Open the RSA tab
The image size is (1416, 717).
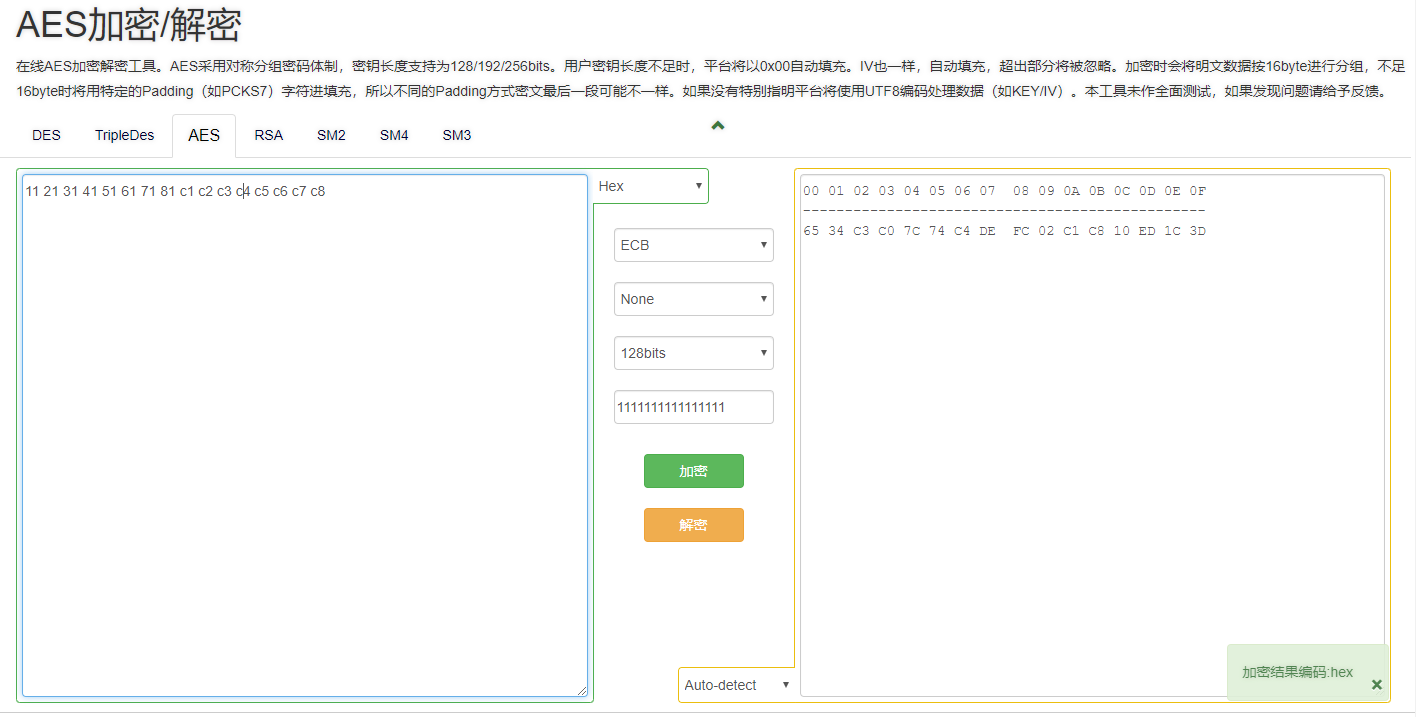pos(268,136)
